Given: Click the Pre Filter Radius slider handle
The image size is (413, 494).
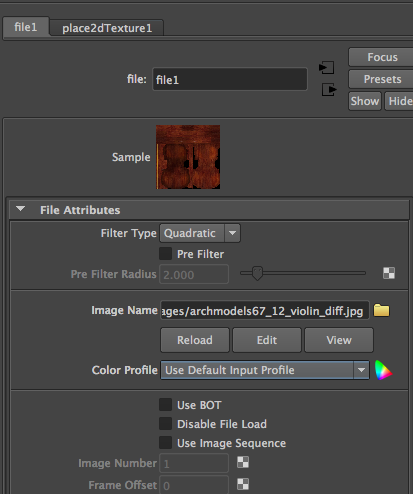Looking at the screenshot, I should 257,273.
